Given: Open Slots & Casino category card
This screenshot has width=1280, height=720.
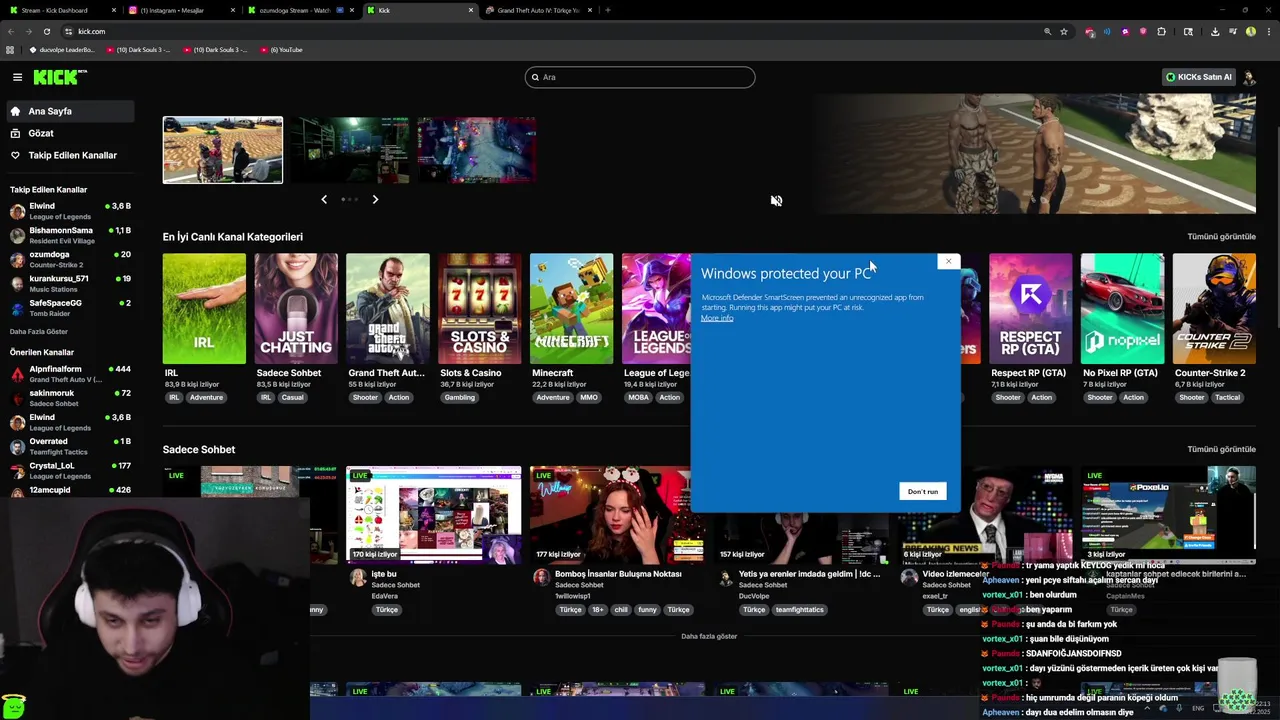Looking at the screenshot, I should (480, 309).
